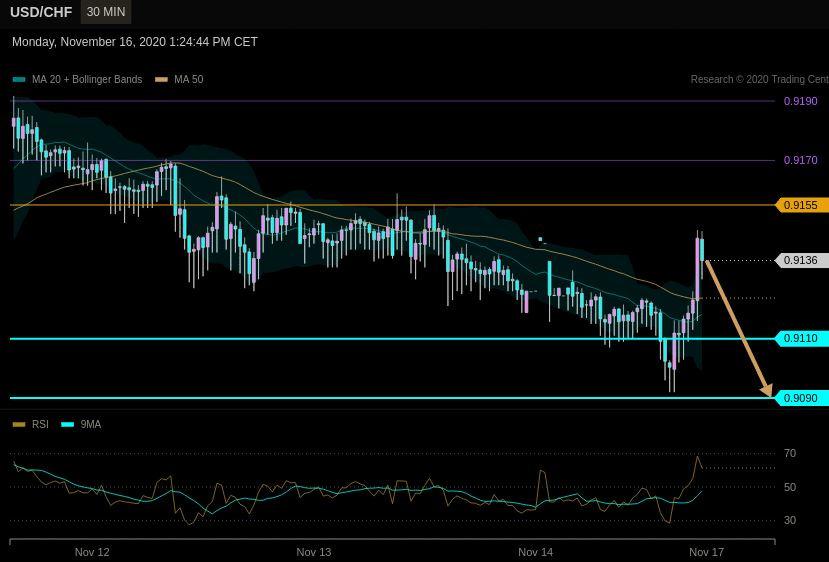Click the 30 MIN timeframe button
The width and height of the screenshot is (829, 562).
click(x=106, y=12)
